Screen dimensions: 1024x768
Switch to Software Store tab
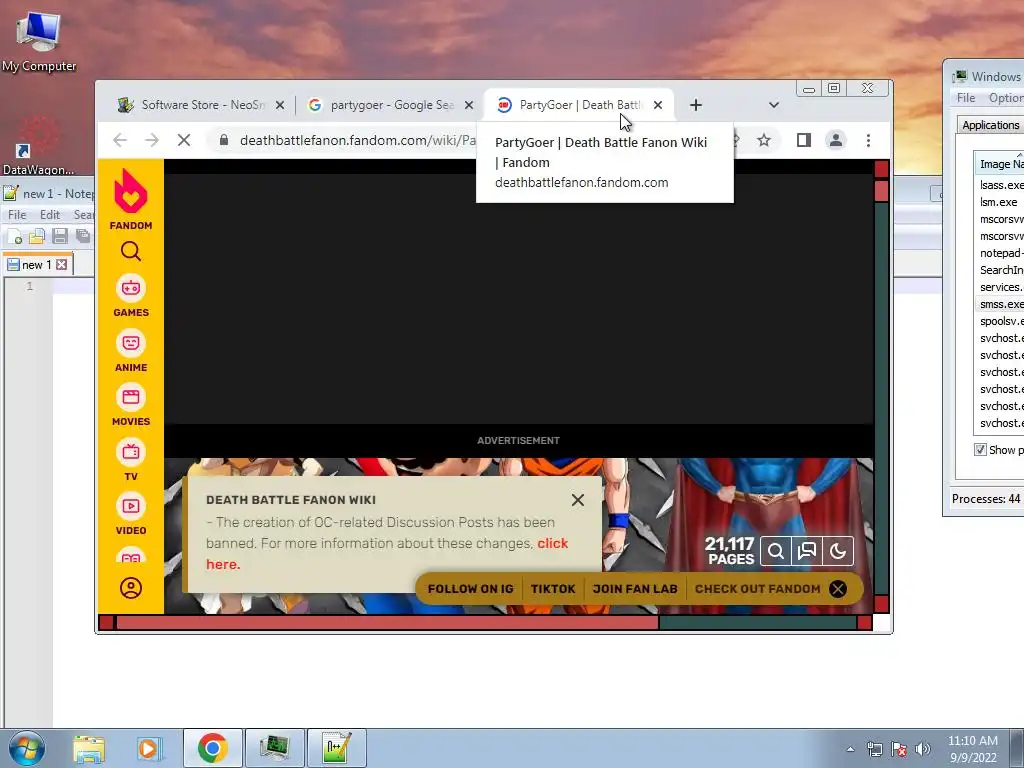point(200,105)
